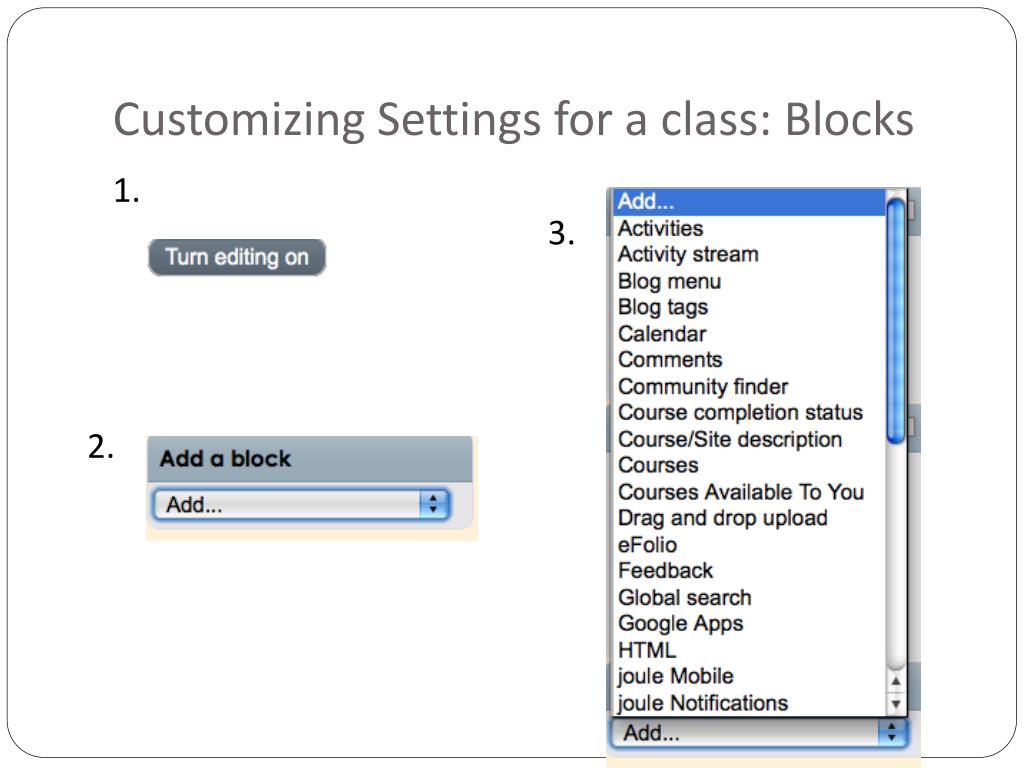Select Google Apps from list
The image size is (1024, 768).
680,623
